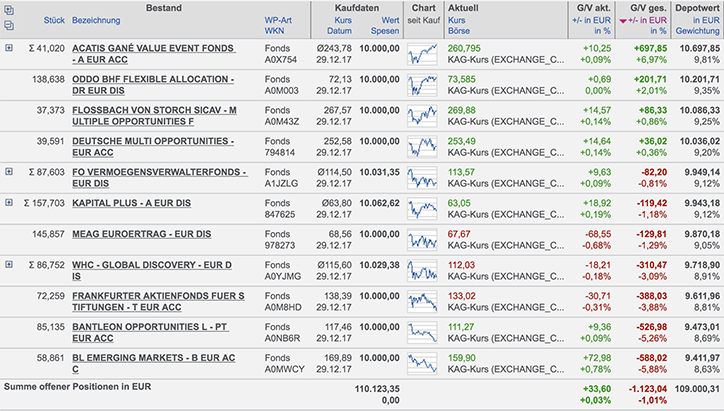724x411 pixels.
Task: Sort by Depotwert in EUR header
Action: [x=706, y=20]
